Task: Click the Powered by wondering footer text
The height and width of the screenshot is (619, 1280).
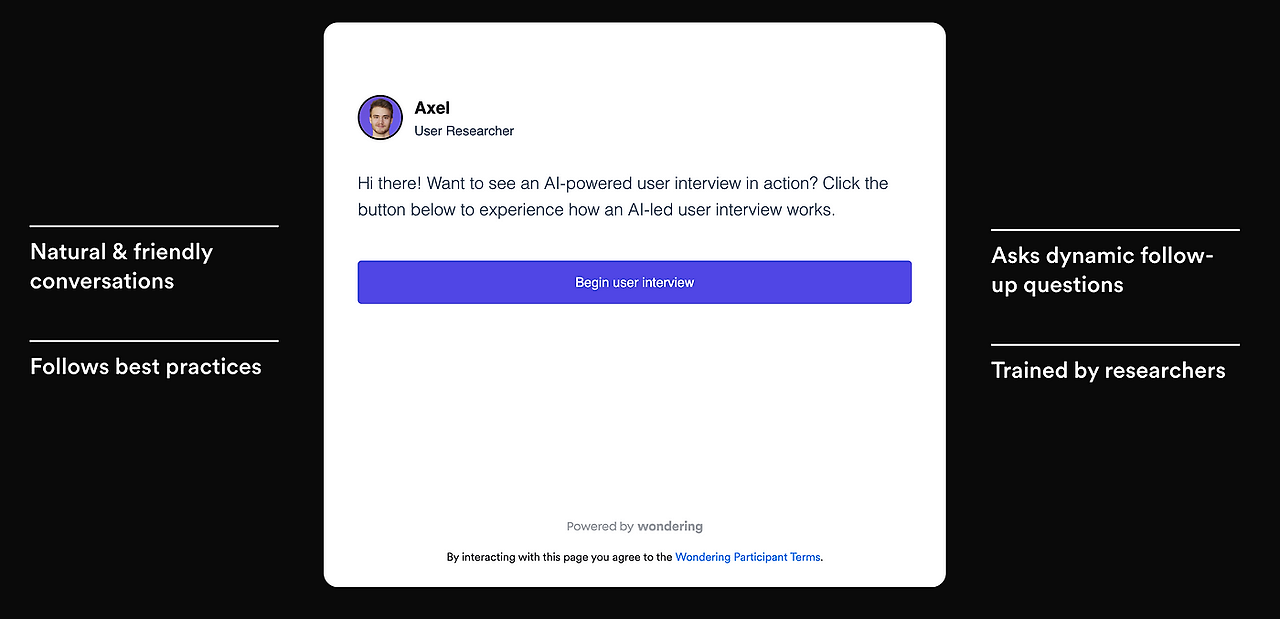Action: pyautogui.click(x=634, y=526)
